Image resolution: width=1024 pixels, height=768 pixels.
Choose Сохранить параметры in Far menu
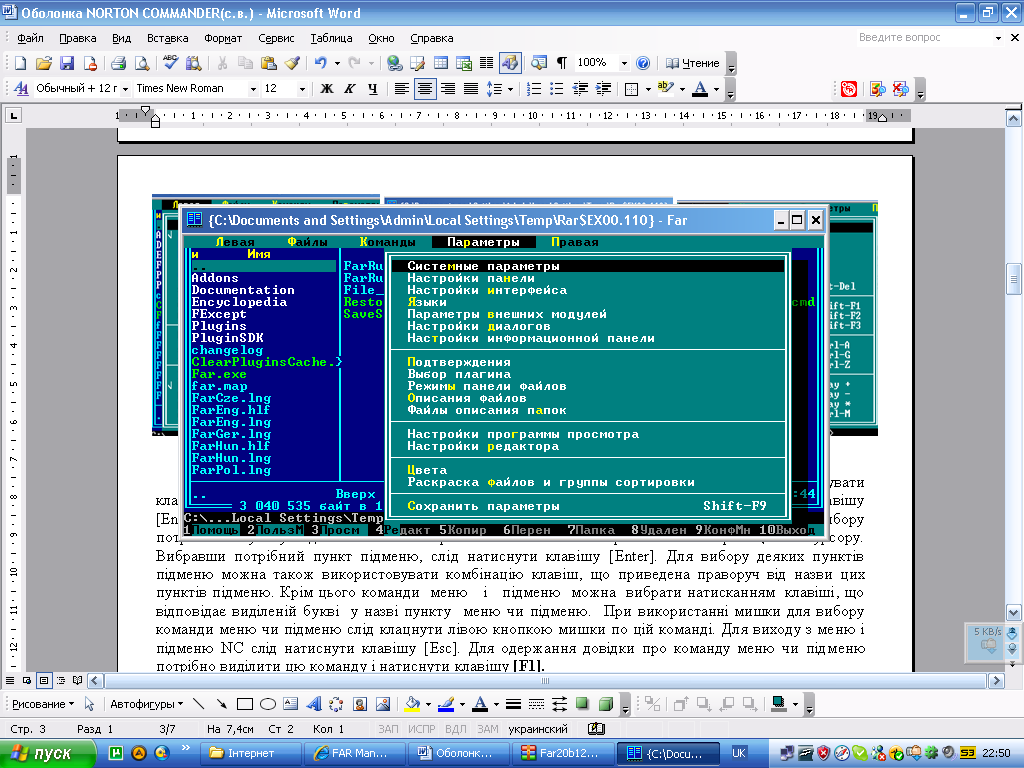[x=588, y=506]
